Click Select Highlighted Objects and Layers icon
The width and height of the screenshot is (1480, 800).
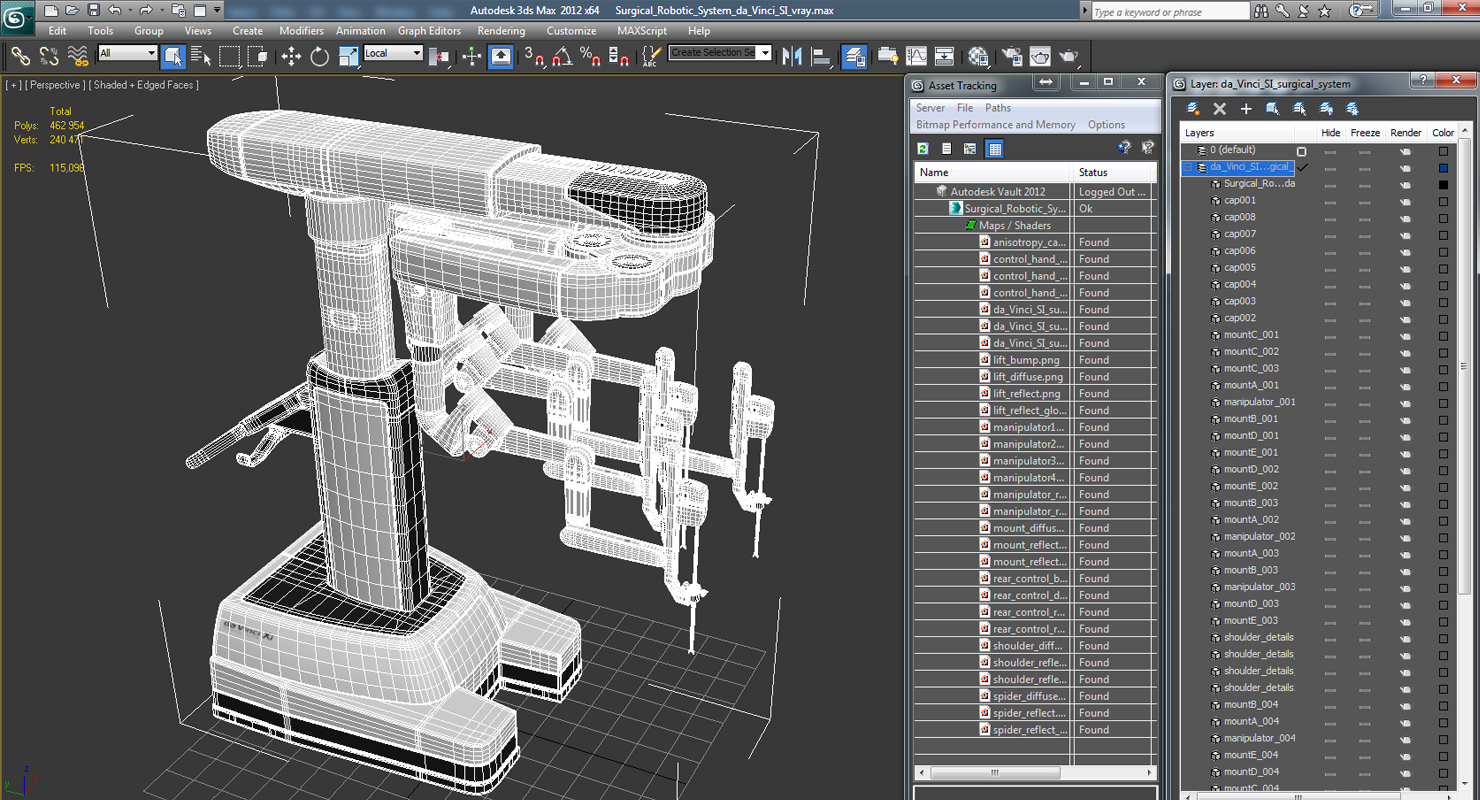point(1272,108)
